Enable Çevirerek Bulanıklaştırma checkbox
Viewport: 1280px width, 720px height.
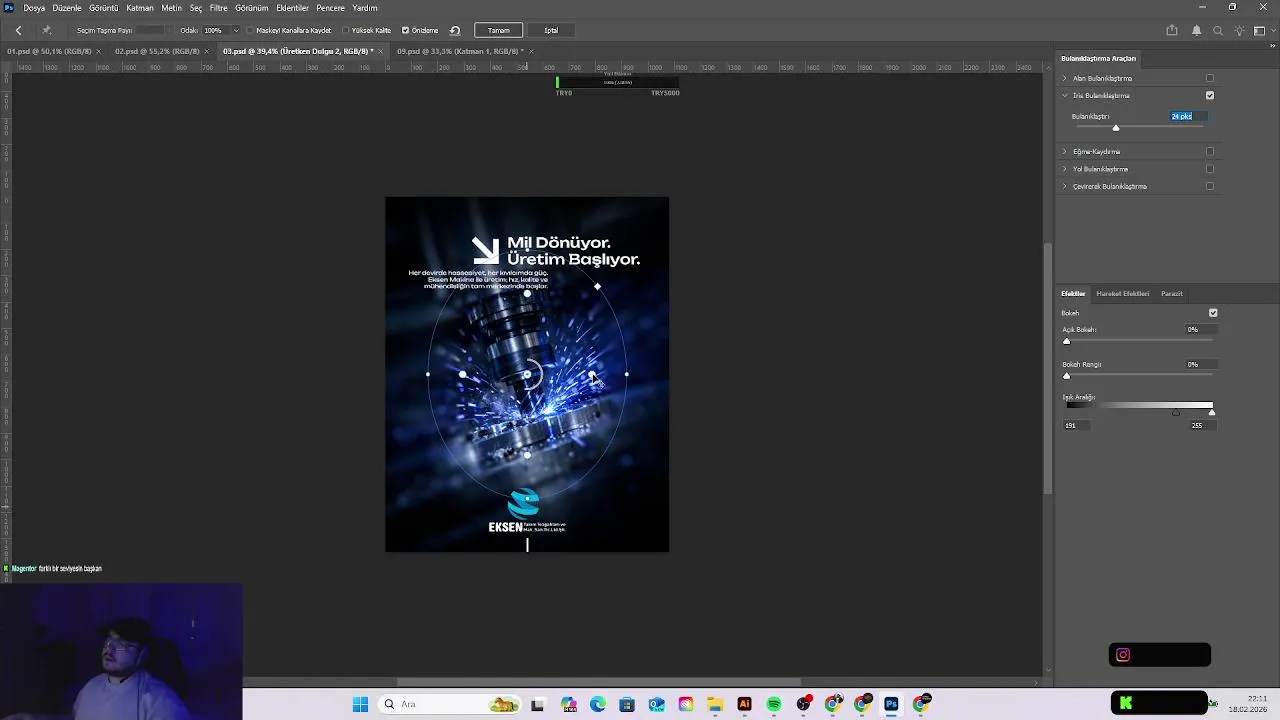tap(1210, 186)
